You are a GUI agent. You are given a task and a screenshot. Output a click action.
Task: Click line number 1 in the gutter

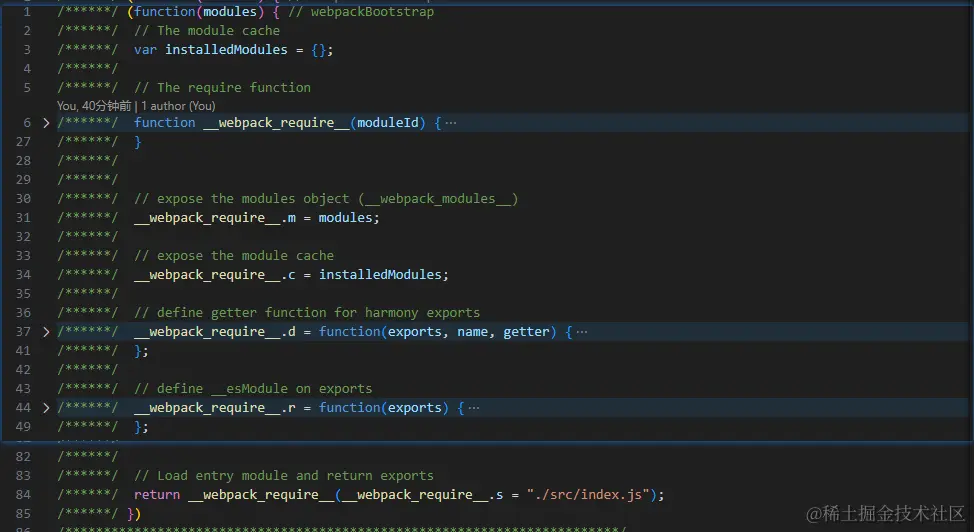pyautogui.click(x=27, y=12)
